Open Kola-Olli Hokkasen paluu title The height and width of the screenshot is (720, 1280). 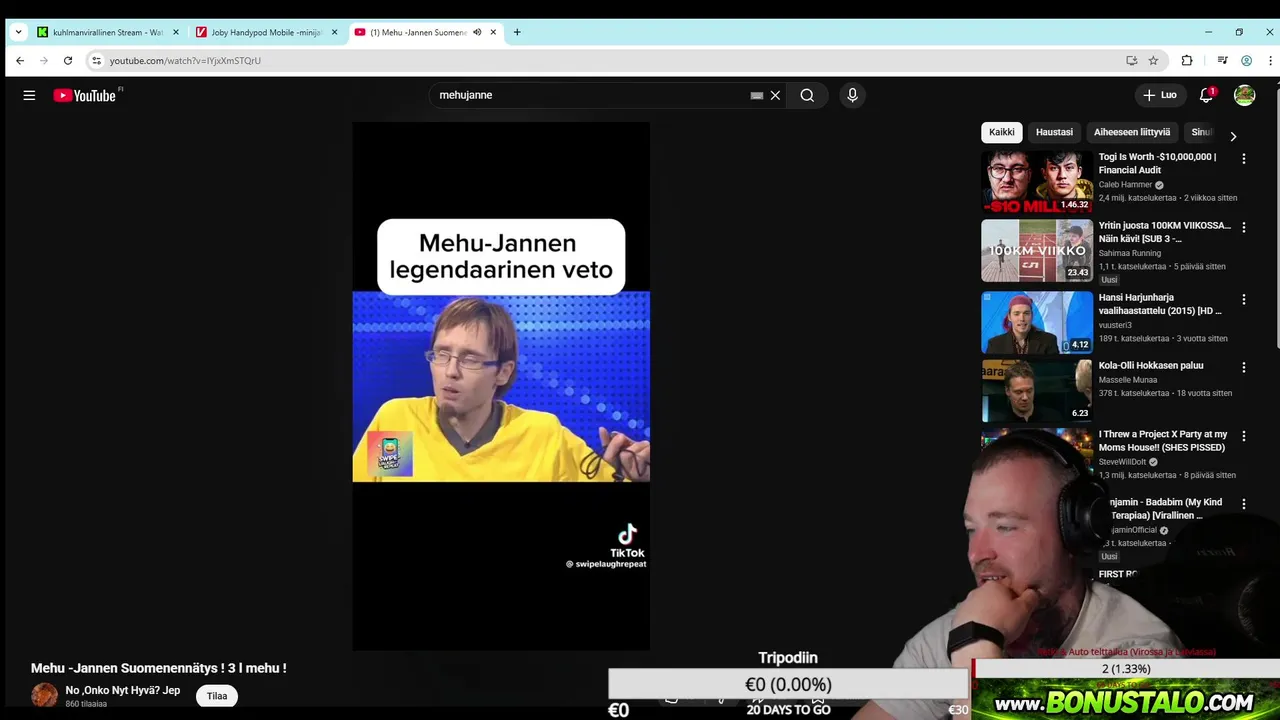point(1151,366)
